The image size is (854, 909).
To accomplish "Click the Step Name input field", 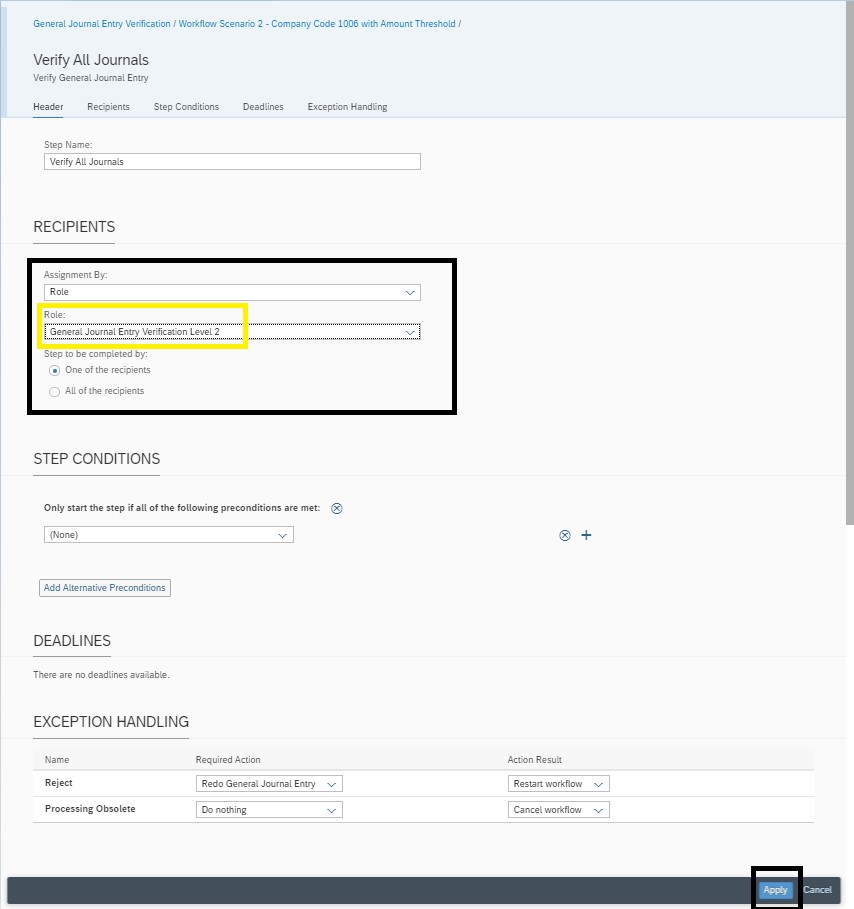I will click(232, 162).
